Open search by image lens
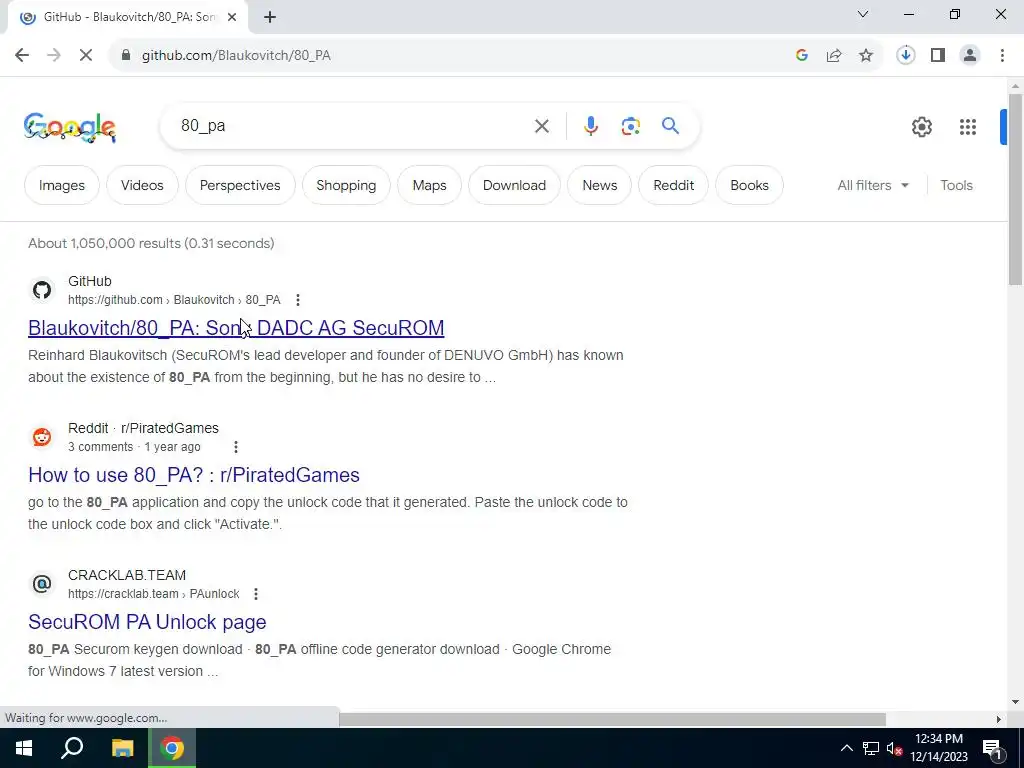The height and width of the screenshot is (768, 1024). pyautogui.click(x=630, y=126)
